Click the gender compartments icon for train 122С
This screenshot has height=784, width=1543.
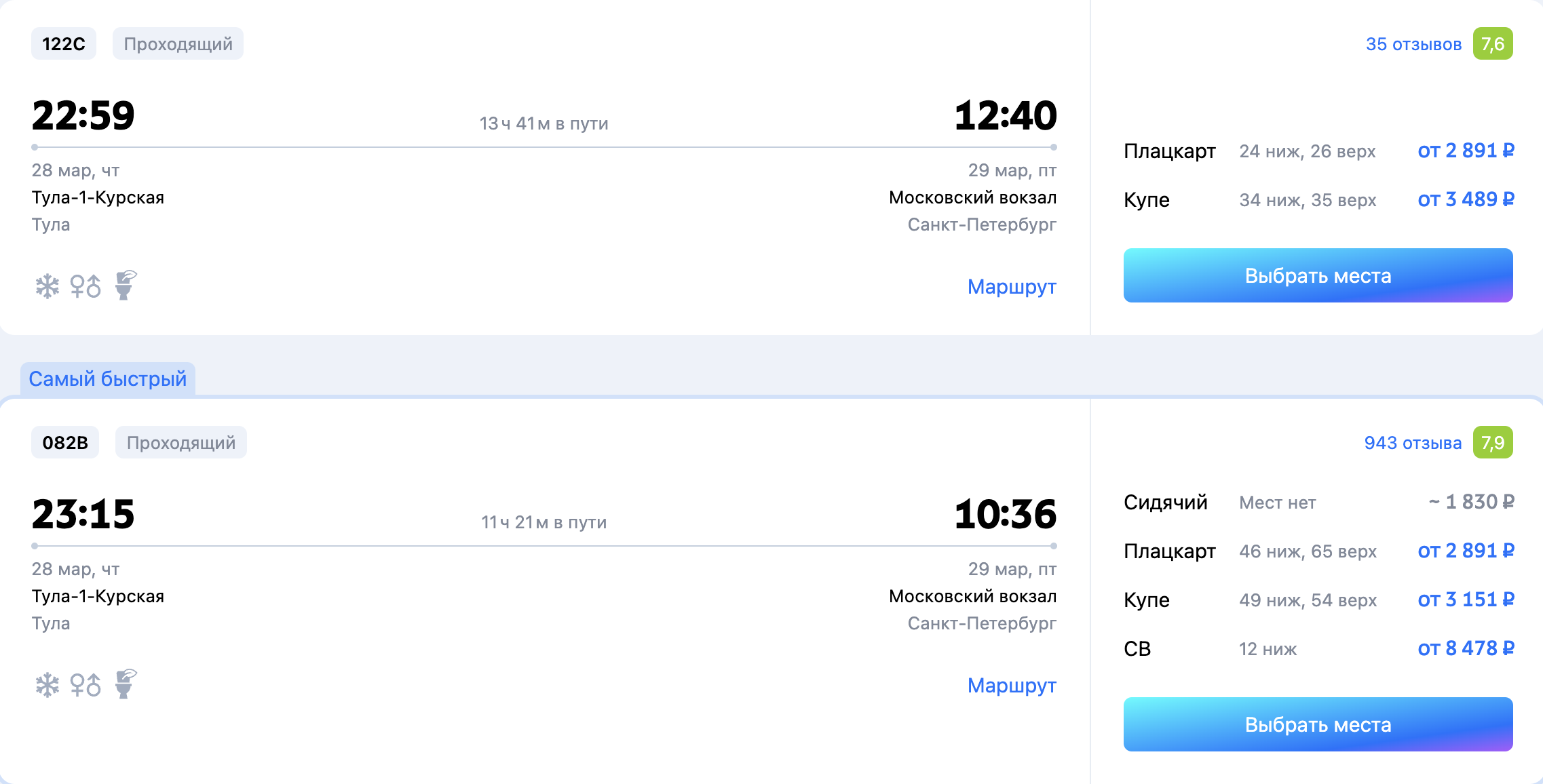coord(85,286)
